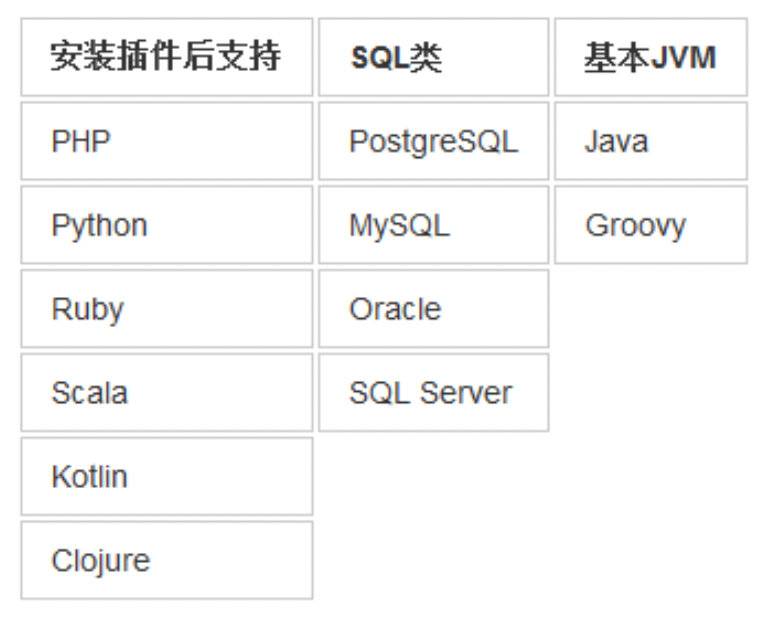Select the PHP cell

tap(166, 141)
